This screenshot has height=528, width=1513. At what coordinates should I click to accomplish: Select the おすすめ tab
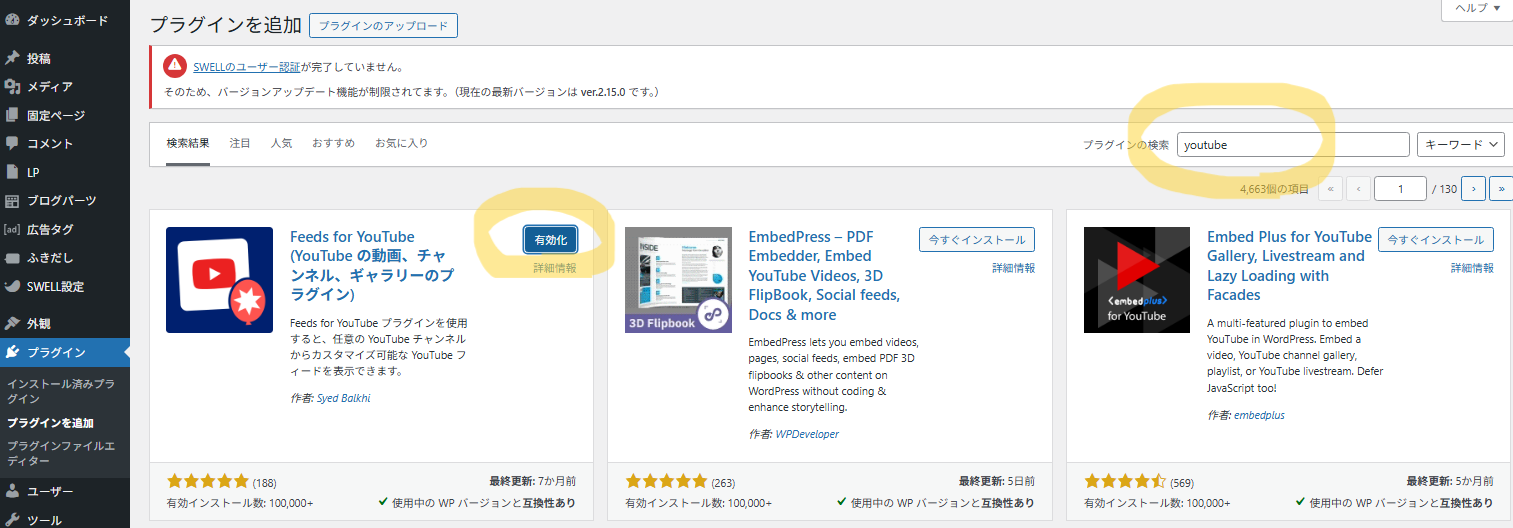(x=333, y=143)
